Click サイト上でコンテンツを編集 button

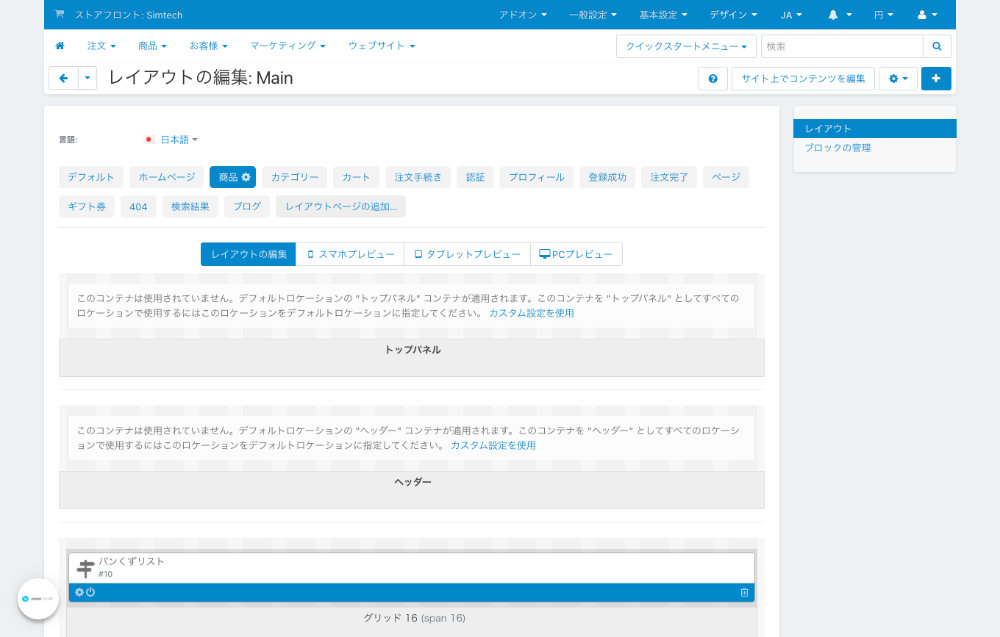[x=803, y=78]
